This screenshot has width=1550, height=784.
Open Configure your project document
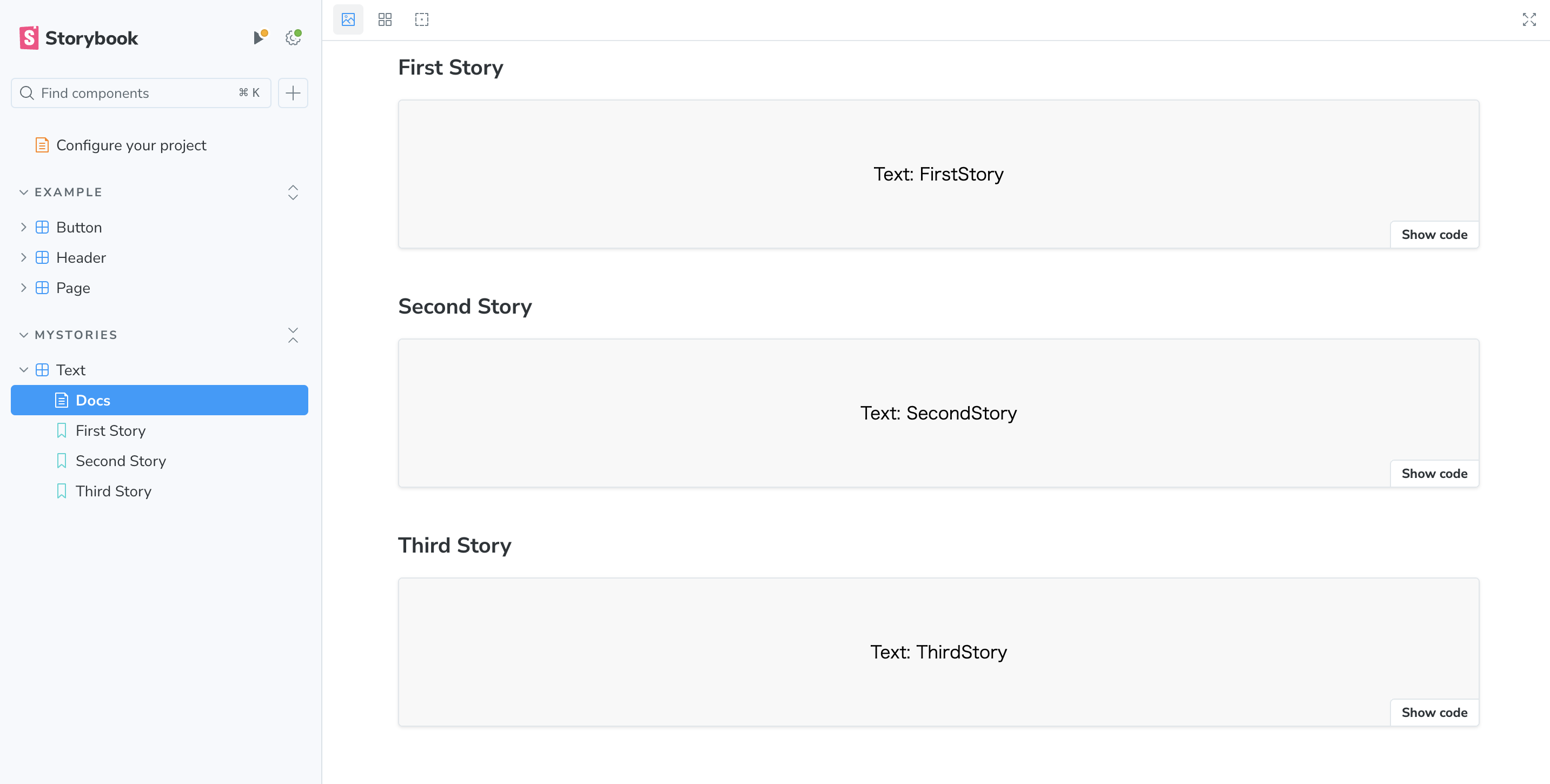point(130,145)
